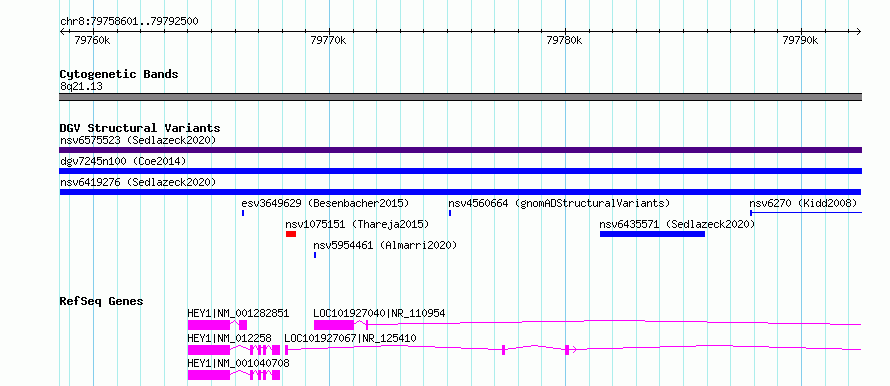Image resolution: width=890 pixels, height=386 pixels.
Task: Click the LOC101927067|NR_125410 transcript label
Action: pos(350,338)
